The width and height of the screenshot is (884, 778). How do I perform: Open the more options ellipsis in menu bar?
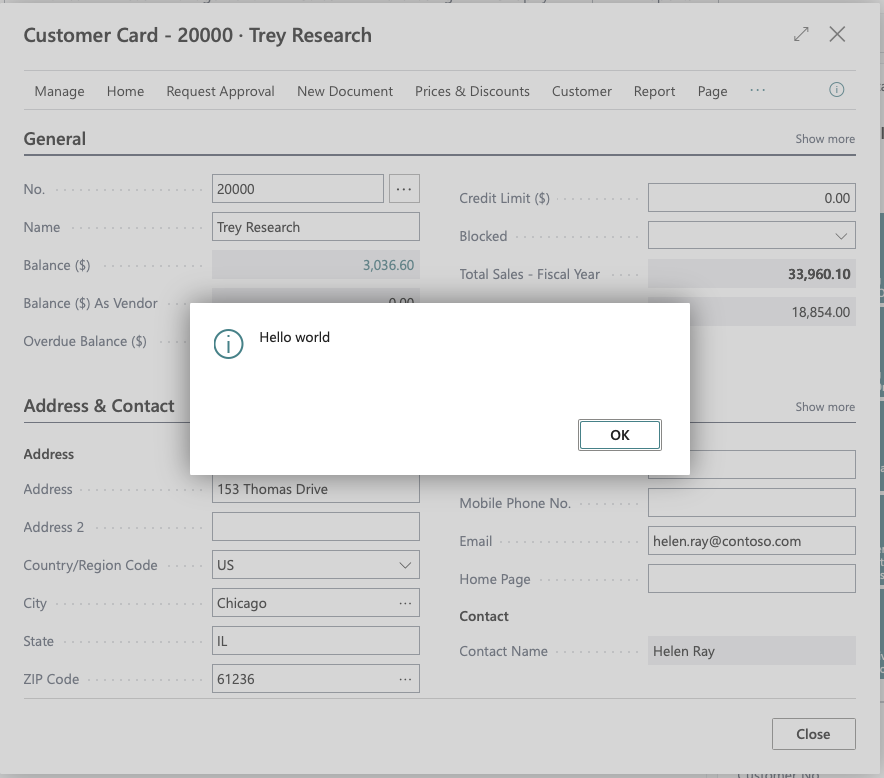[757, 90]
